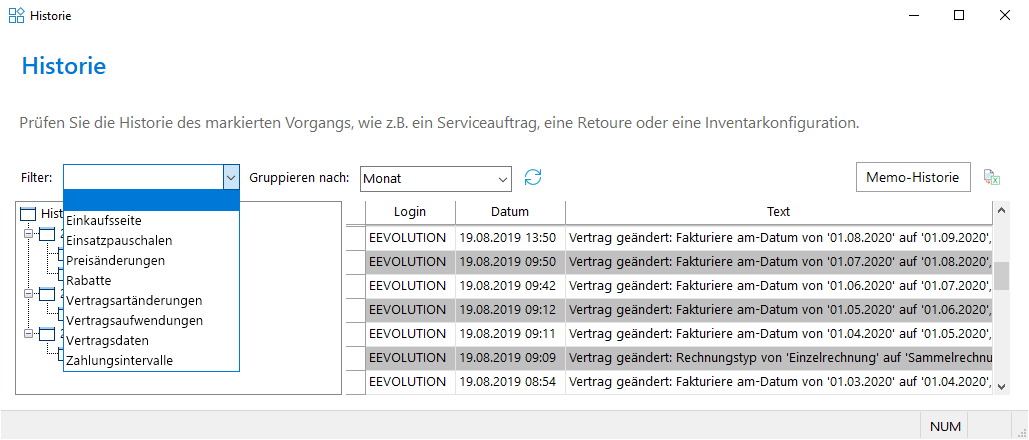
Task: Pick Zahlungsintervalle from the filter list
Action: 152,361
